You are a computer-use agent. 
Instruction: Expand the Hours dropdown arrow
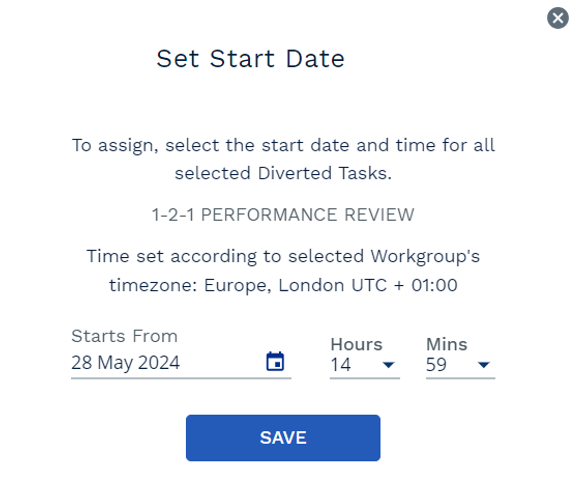pos(388,365)
